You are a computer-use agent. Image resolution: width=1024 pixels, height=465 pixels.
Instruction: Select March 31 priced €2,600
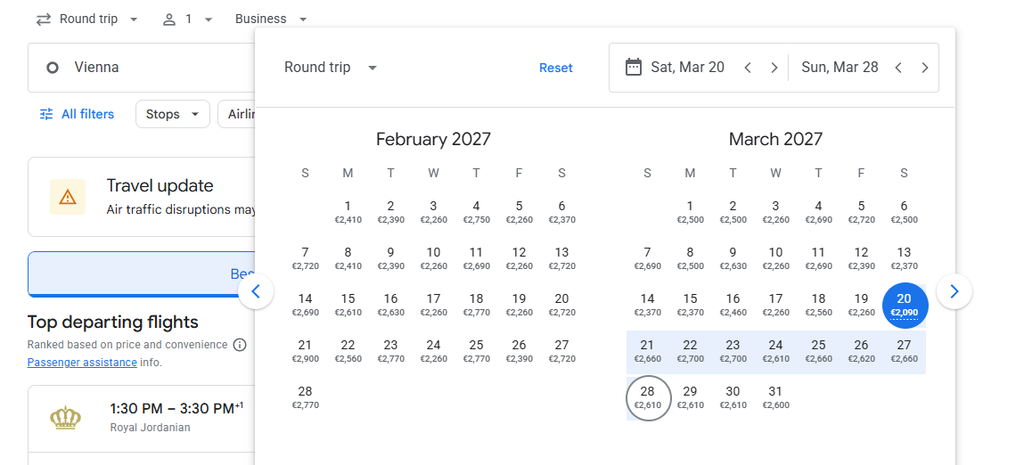[x=776, y=398]
